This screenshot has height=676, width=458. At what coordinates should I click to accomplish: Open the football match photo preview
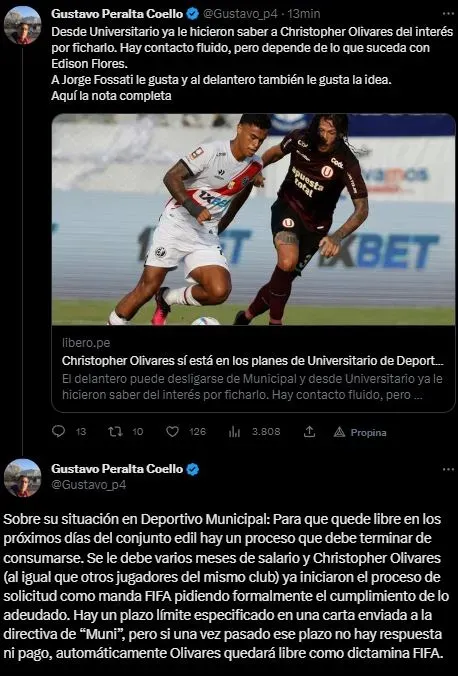pyautogui.click(x=254, y=219)
